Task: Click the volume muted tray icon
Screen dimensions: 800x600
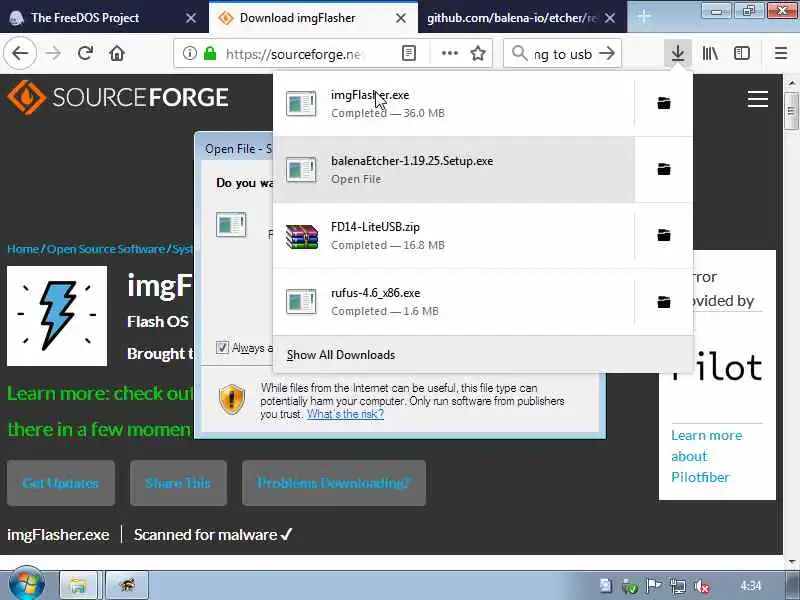Action: [702, 586]
